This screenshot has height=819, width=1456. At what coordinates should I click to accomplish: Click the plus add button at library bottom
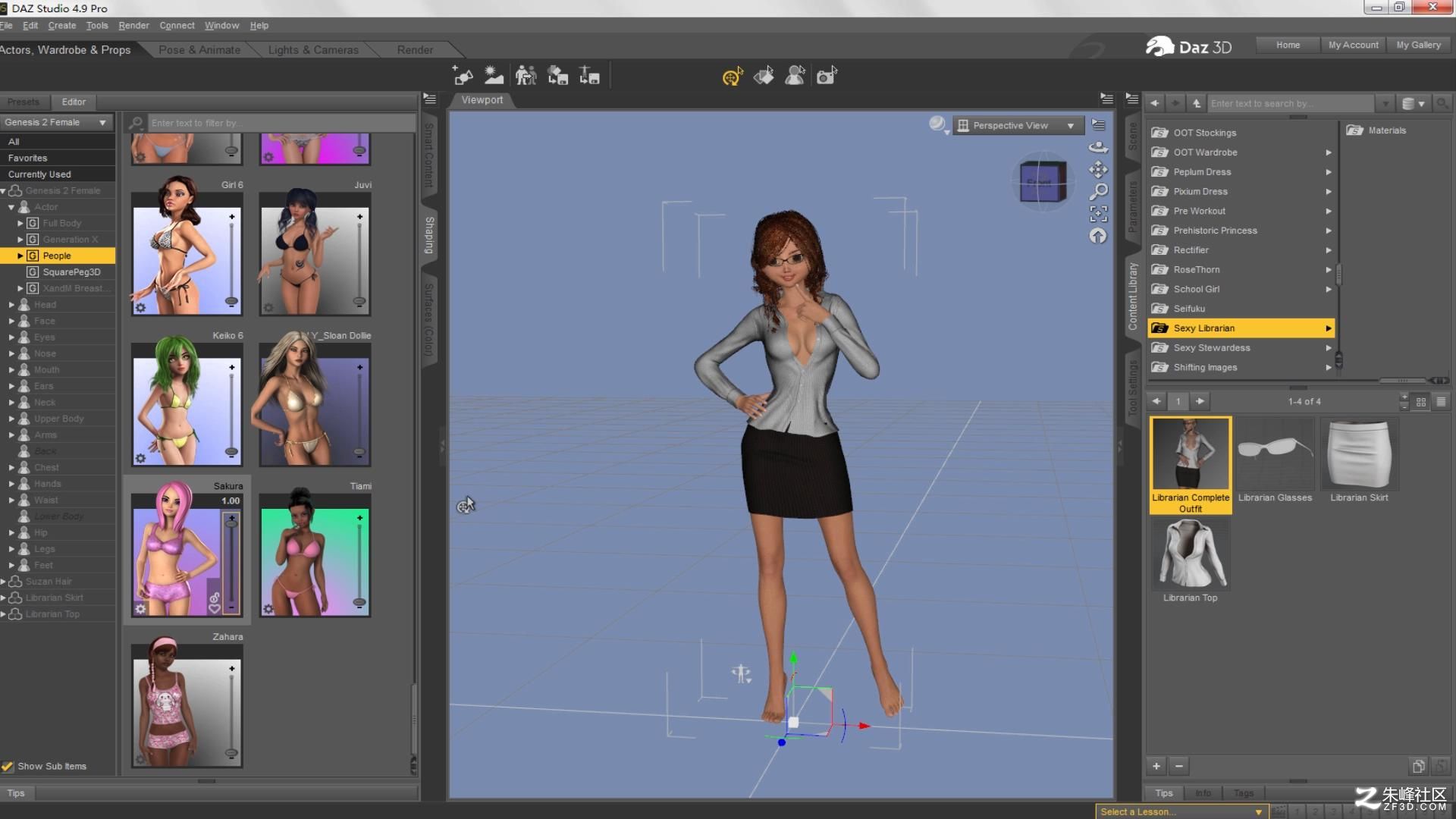point(1156,766)
